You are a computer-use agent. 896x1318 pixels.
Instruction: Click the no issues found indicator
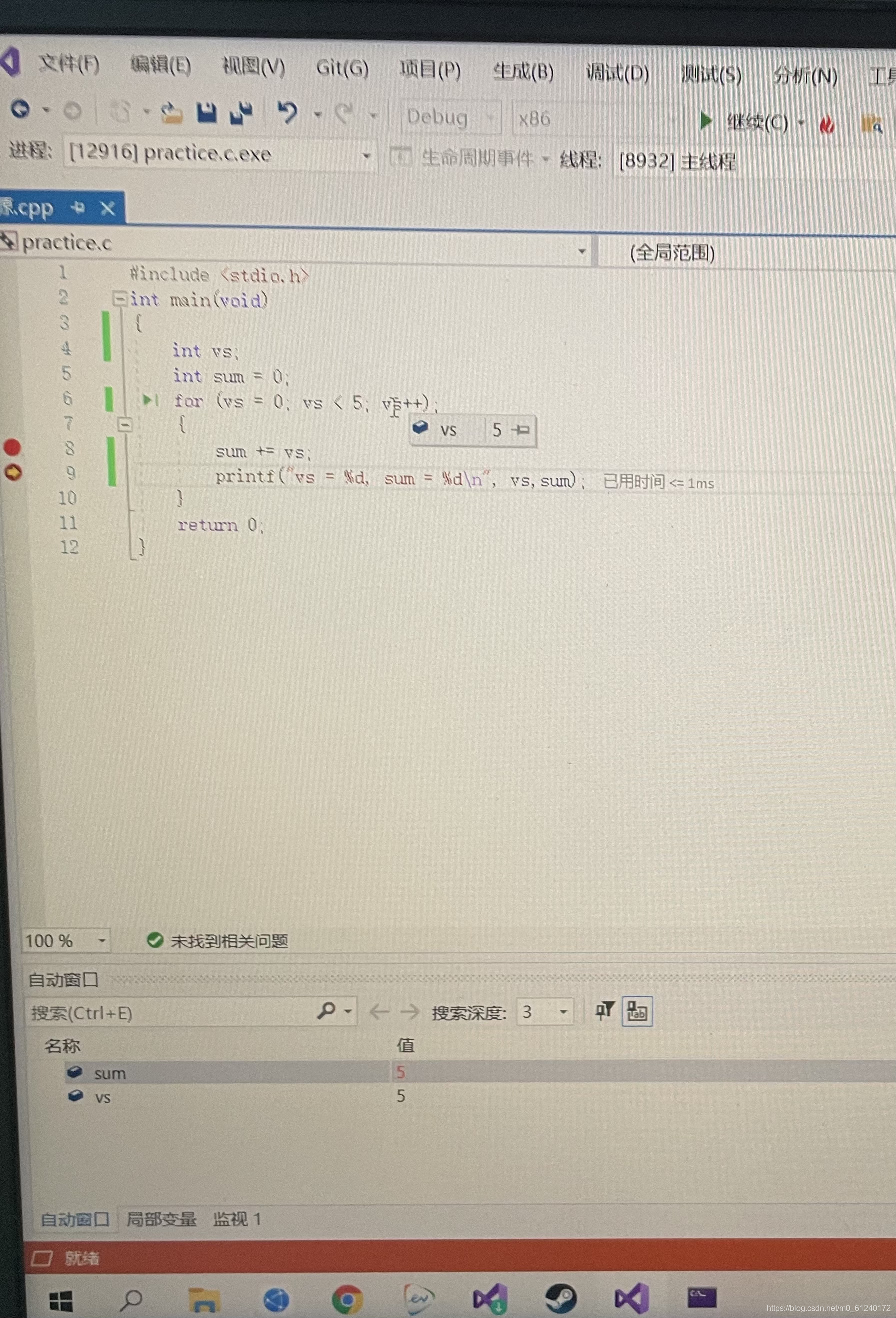(218, 941)
